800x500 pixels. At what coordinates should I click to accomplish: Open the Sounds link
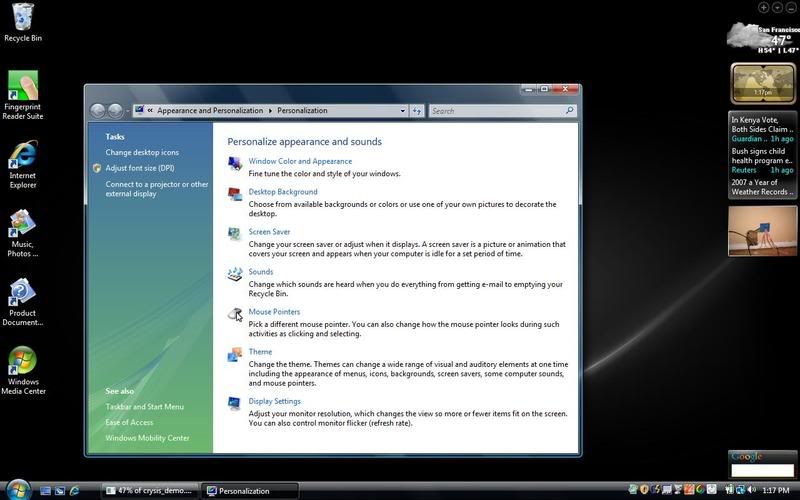[261, 272]
